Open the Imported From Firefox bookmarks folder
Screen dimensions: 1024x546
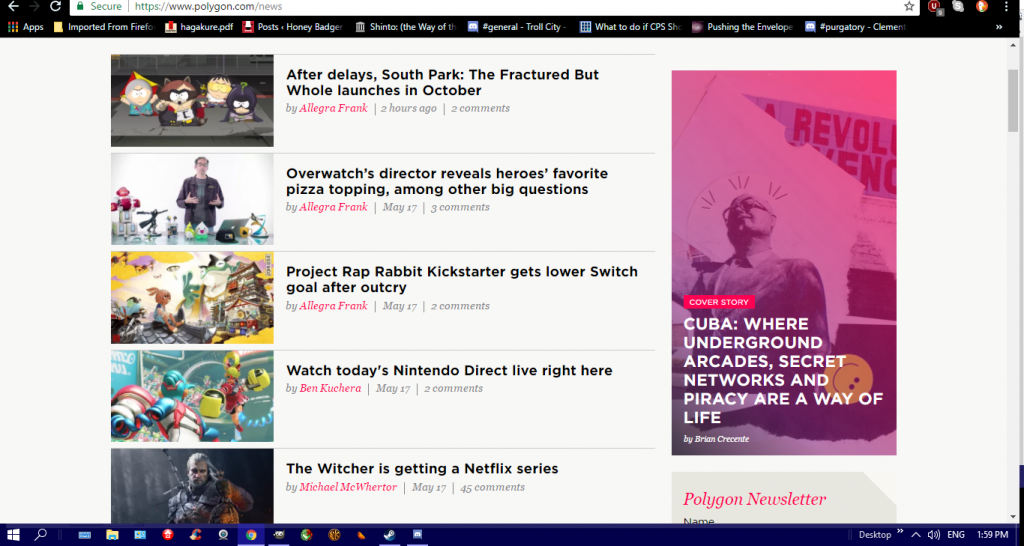tap(104, 27)
